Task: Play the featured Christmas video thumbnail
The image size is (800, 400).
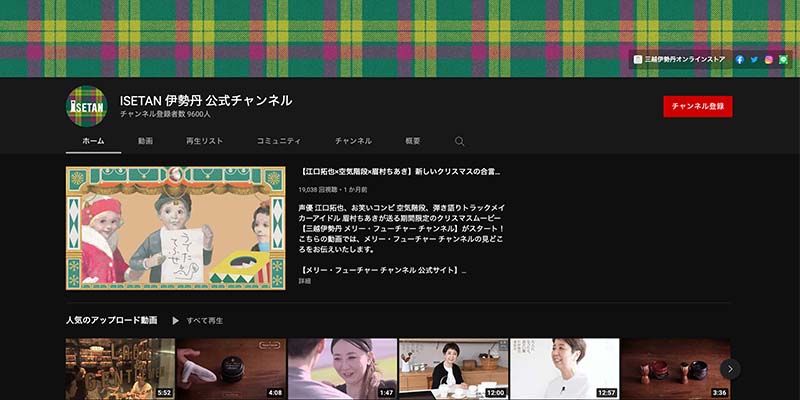Action: tap(176, 228)
